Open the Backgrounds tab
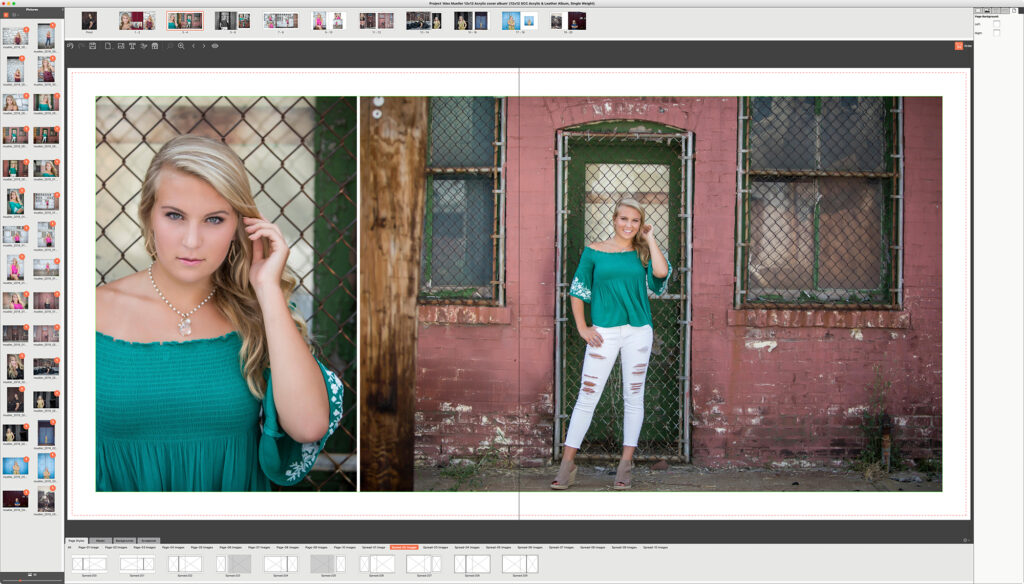Screen dimensions: 1024x584 click(125, 540)
